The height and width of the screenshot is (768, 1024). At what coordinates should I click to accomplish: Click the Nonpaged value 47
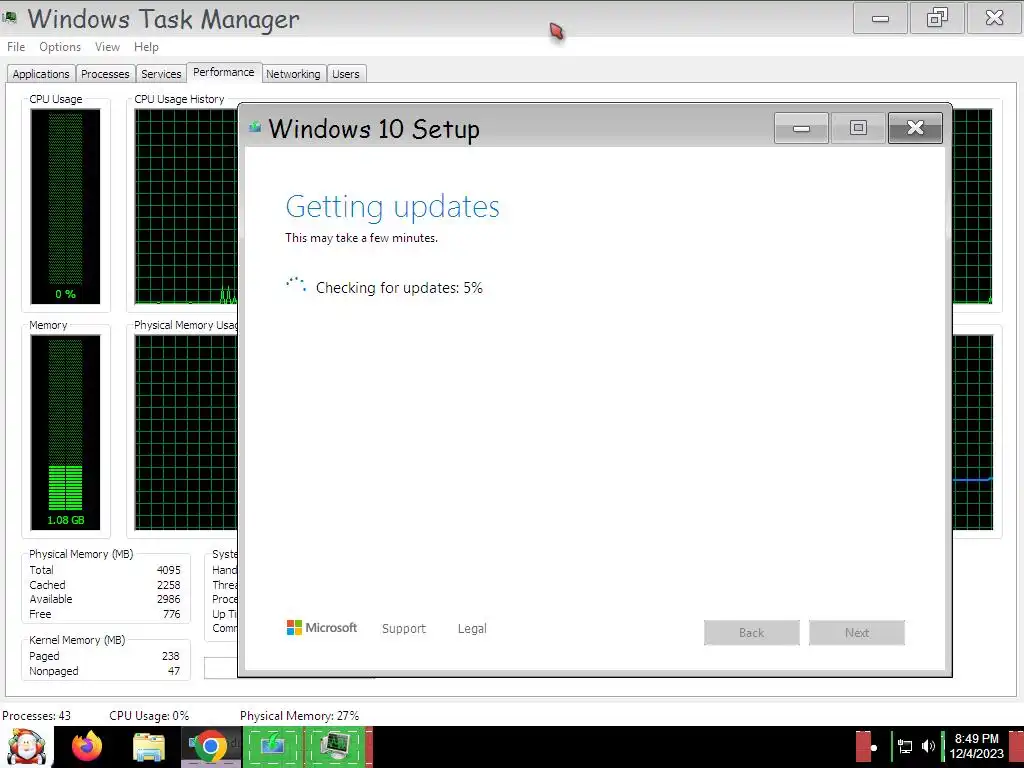point(174,671)
